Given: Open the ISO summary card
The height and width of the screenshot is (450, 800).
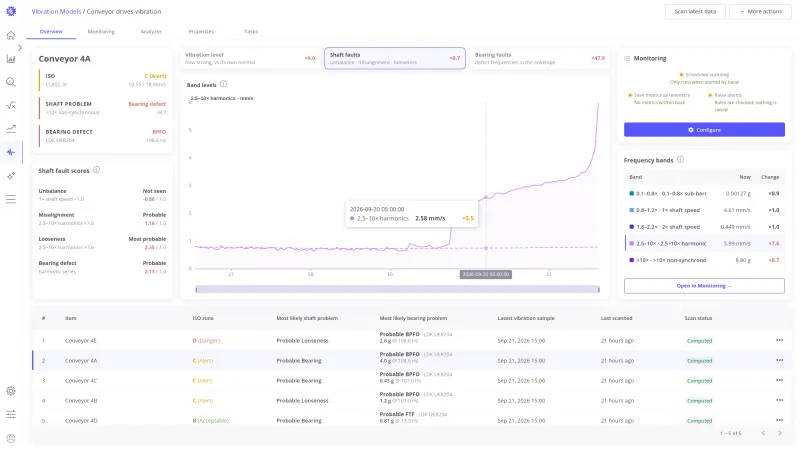Looking at the screenshot, I should pyautogui.click(x=103, y=80).
